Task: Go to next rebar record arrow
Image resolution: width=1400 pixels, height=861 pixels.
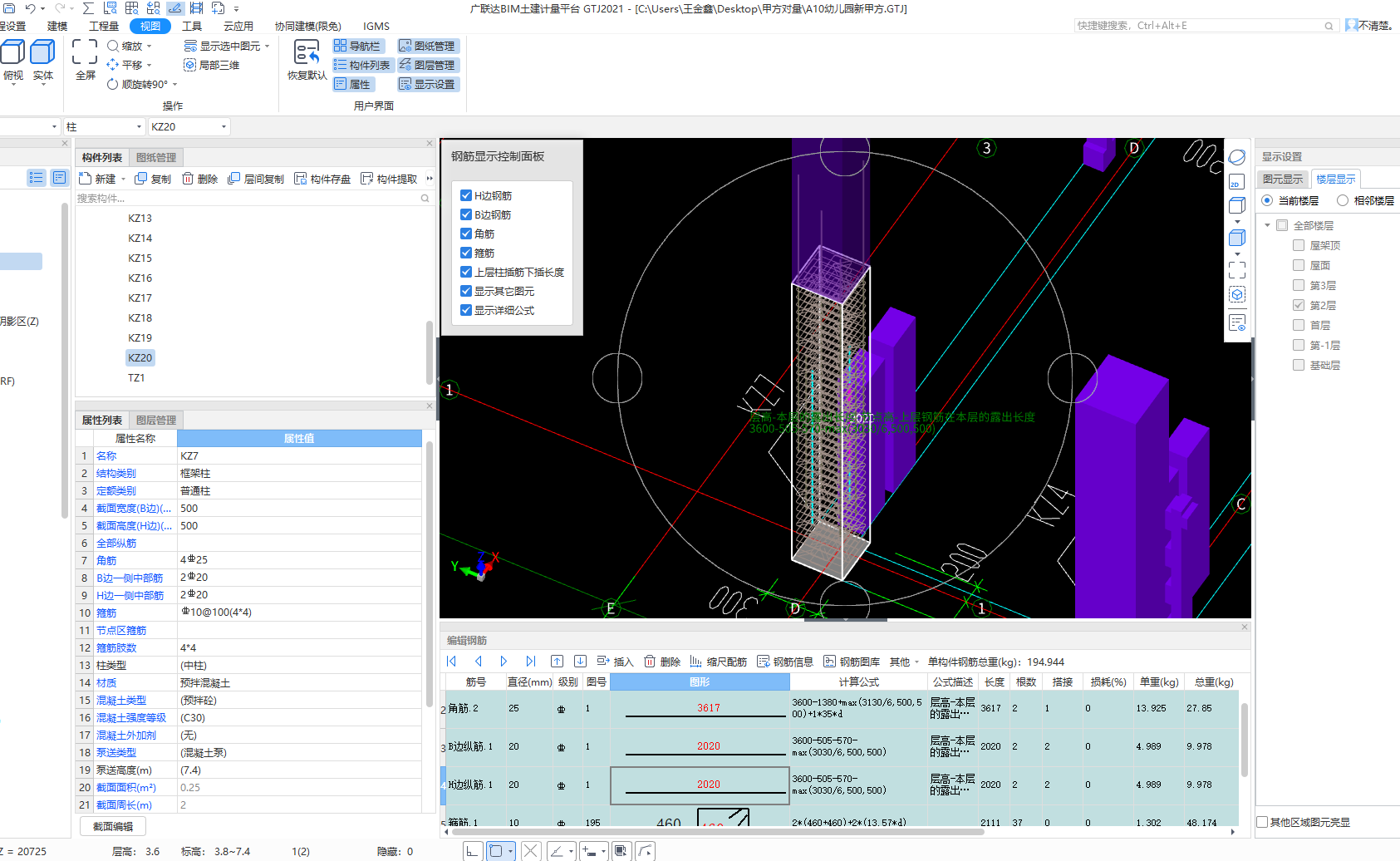Action: [x=504, y=662]
